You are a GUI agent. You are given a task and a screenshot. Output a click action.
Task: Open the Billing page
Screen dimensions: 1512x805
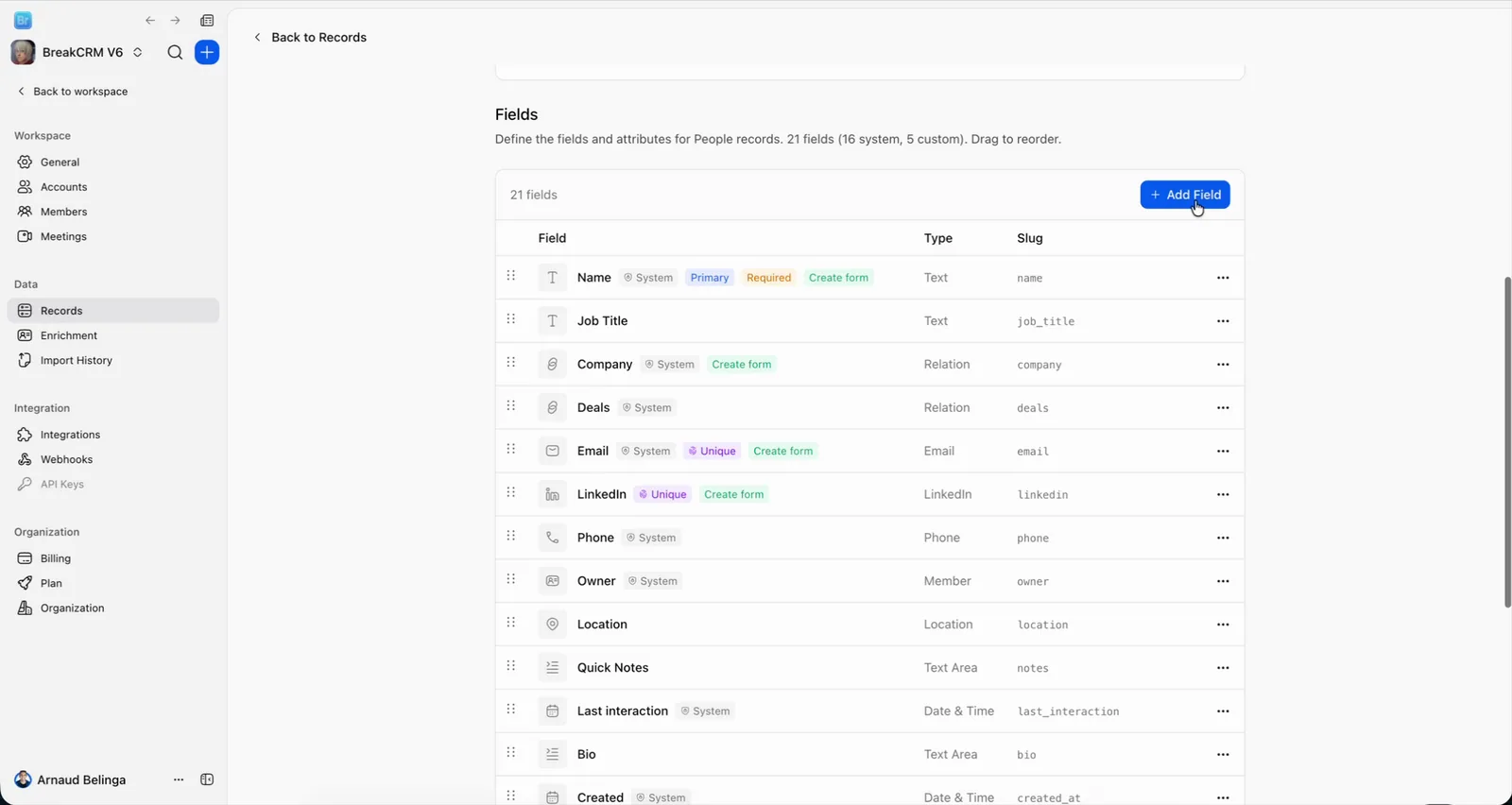112,558
